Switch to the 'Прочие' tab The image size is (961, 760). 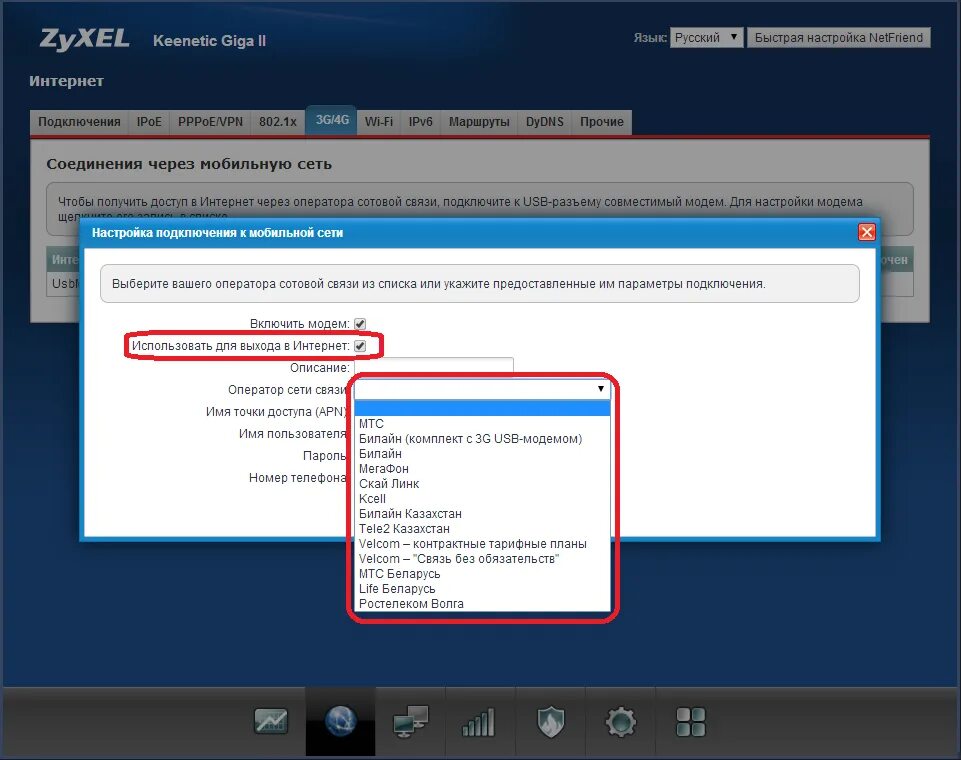(602, 122)
